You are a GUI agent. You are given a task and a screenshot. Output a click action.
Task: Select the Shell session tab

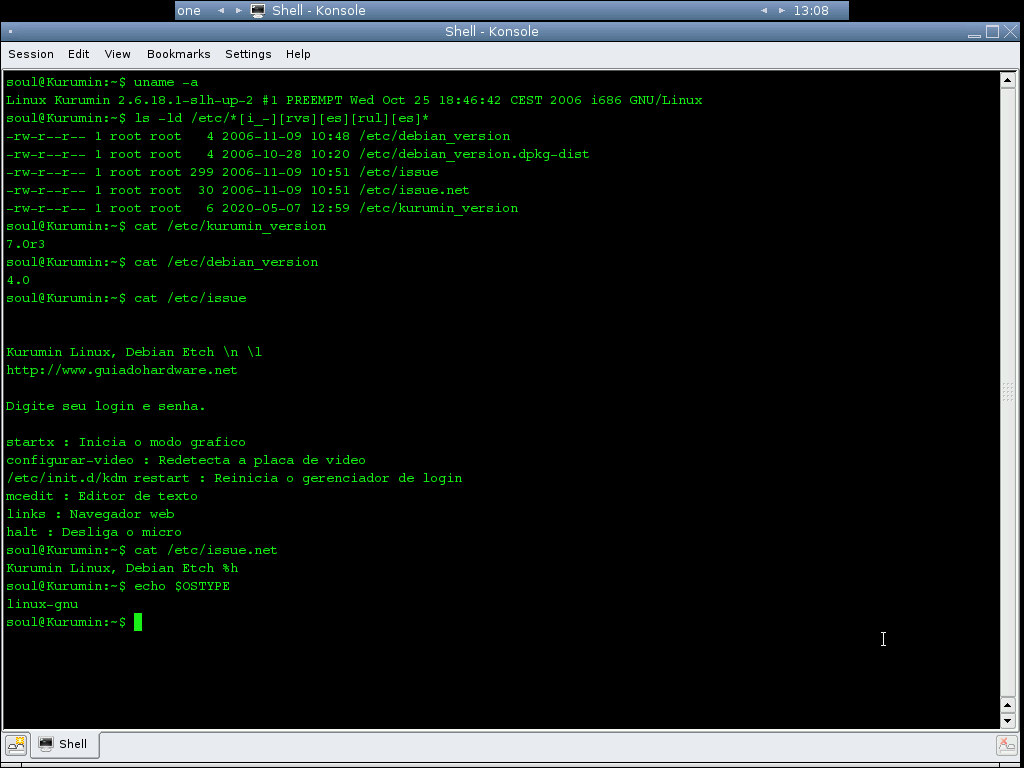pyautogui.click(x=64, y=744)
